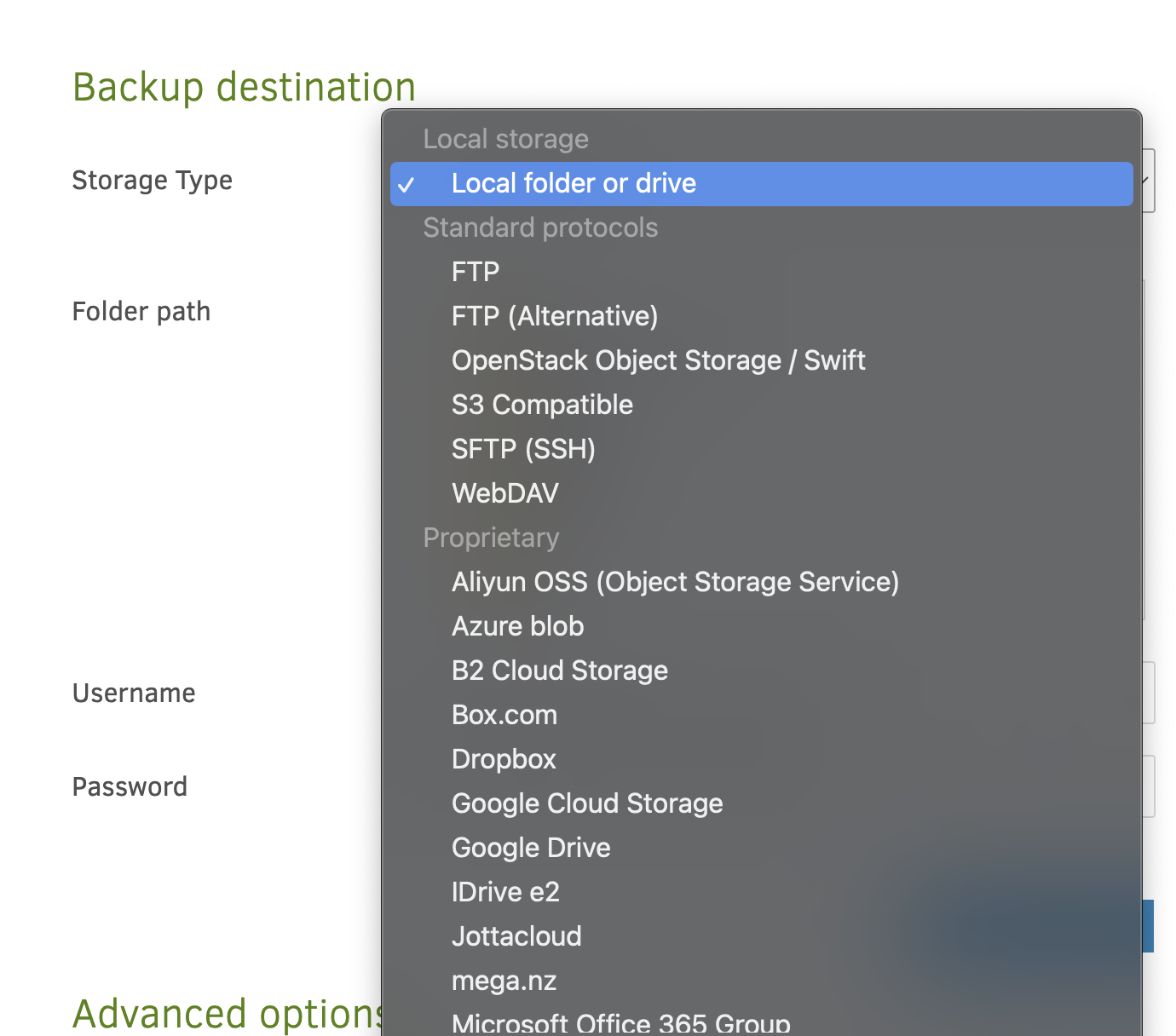Choose Dropbox as storage type
The height and width of the screenshot is (1036, 1176).
[761, 759]
